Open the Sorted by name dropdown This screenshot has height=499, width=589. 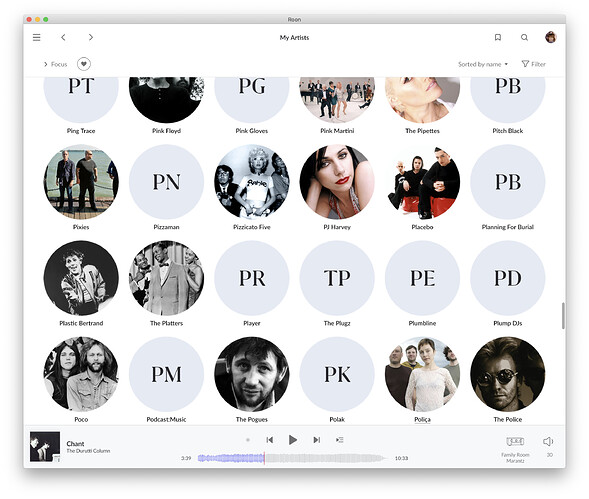[x=483, y=64]
